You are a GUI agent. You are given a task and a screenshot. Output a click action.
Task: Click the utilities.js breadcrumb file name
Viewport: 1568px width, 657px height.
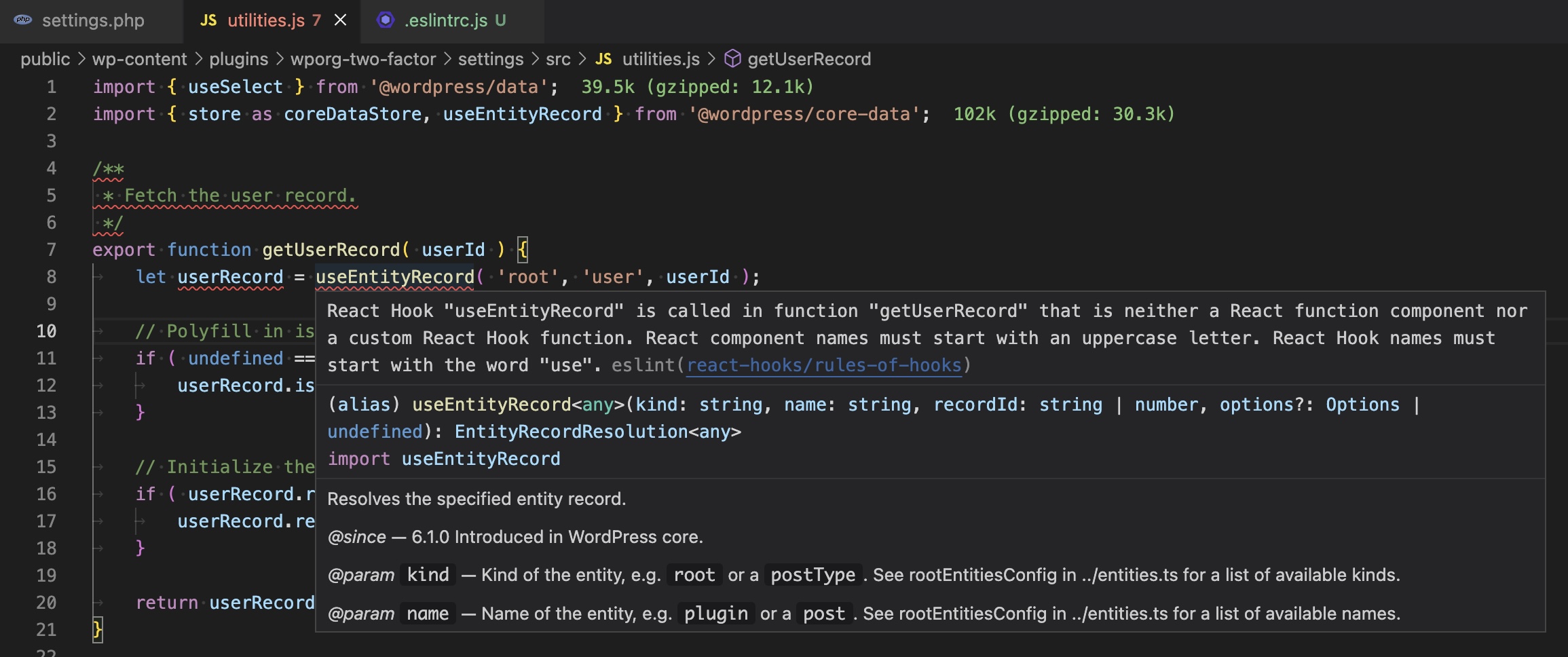click(x=661, y=59)
